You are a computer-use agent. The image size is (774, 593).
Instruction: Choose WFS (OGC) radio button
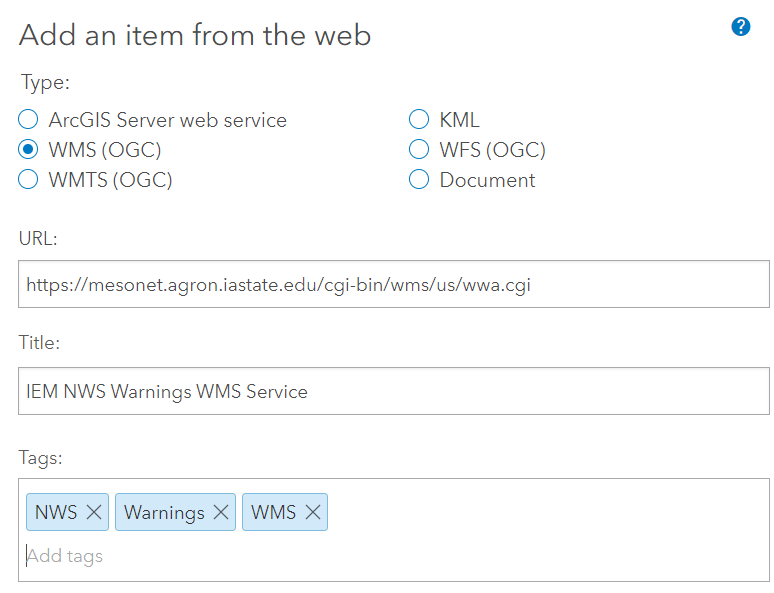coord(419,150)
